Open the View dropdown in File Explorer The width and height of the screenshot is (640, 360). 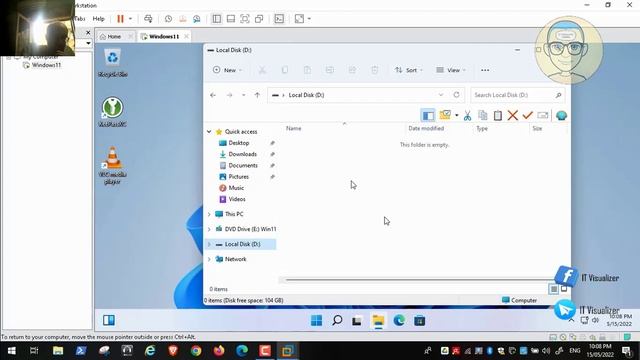point(451,70)
